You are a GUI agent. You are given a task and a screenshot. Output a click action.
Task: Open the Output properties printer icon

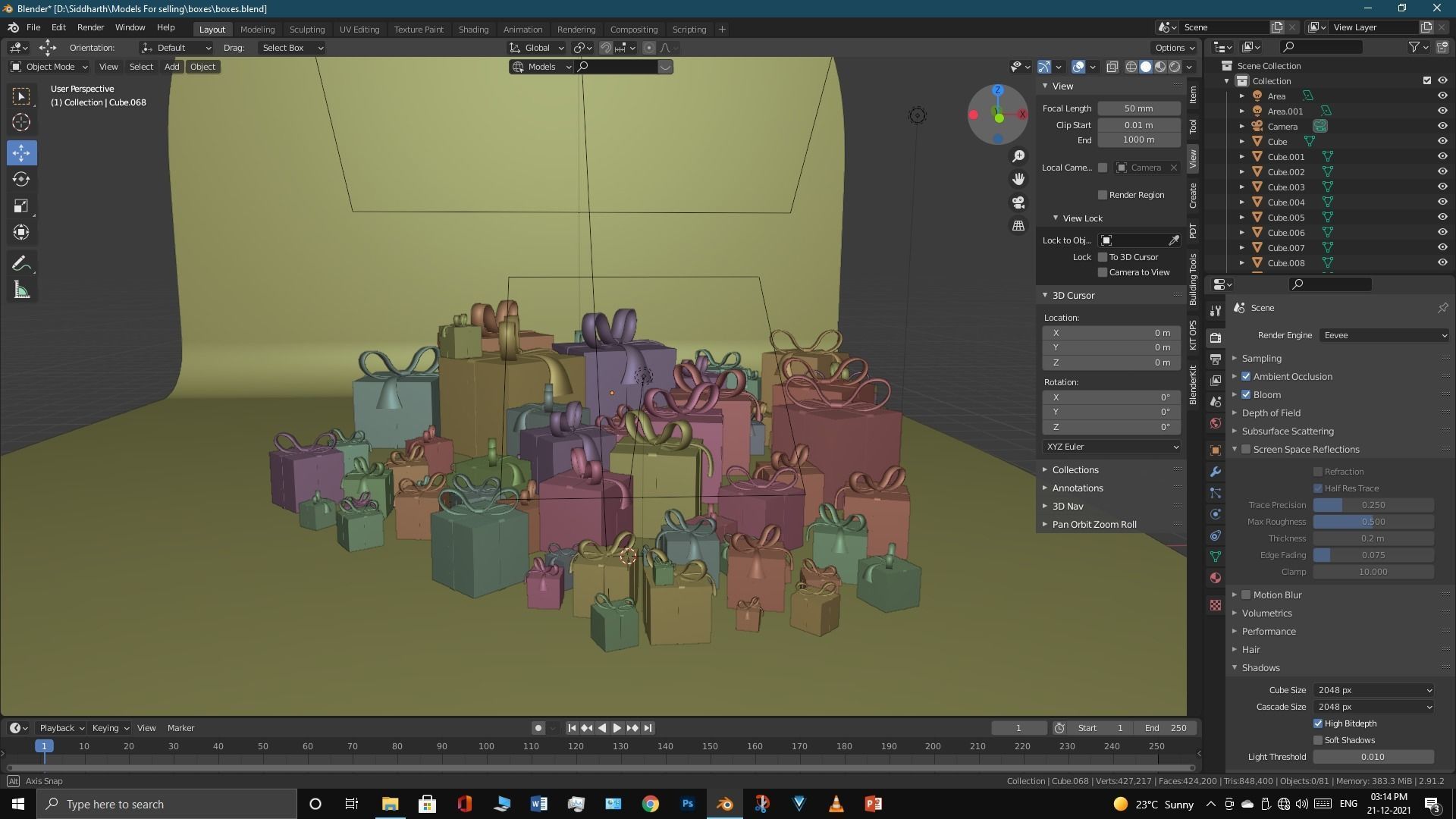[x=1216, y=359]
